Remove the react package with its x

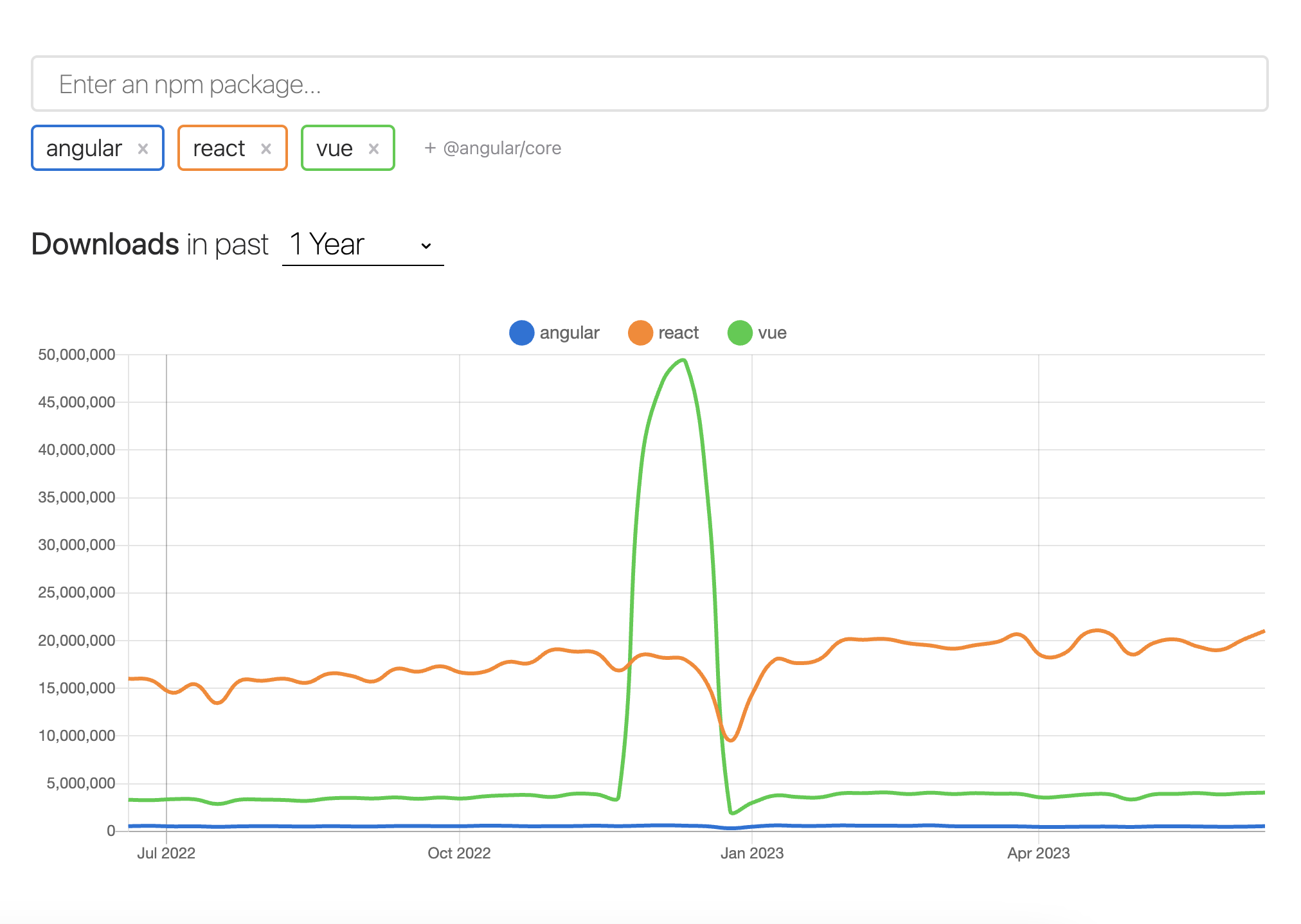pyautogui.click(x=265, y=148)
